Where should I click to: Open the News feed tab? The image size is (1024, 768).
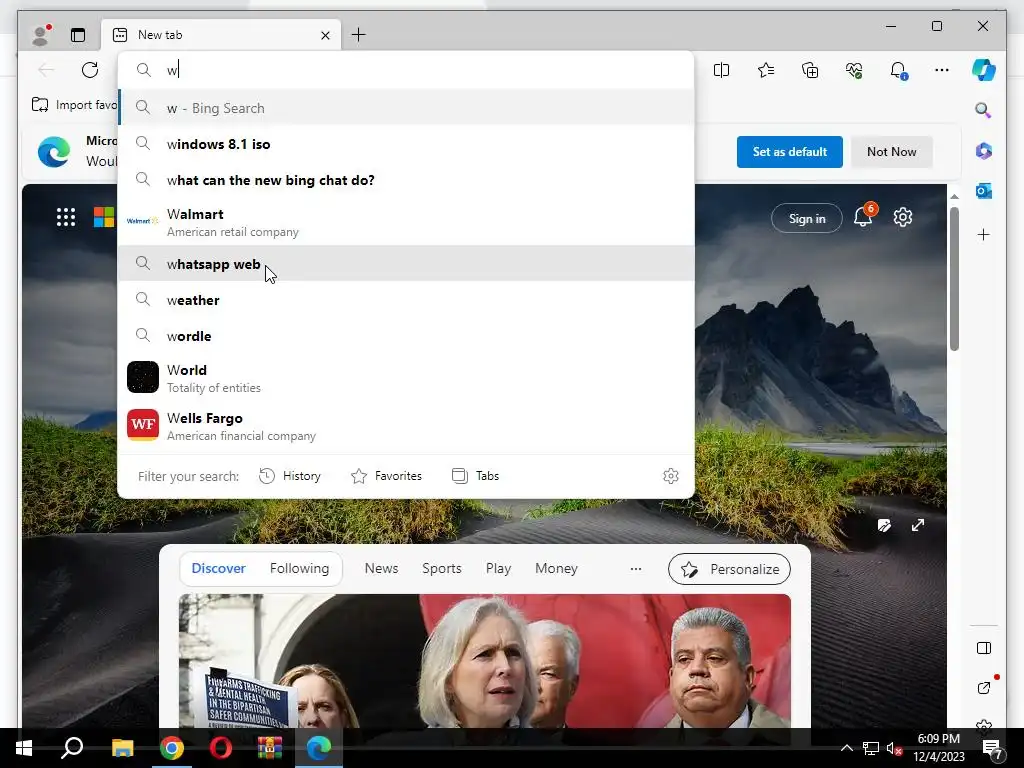[381, 568]
